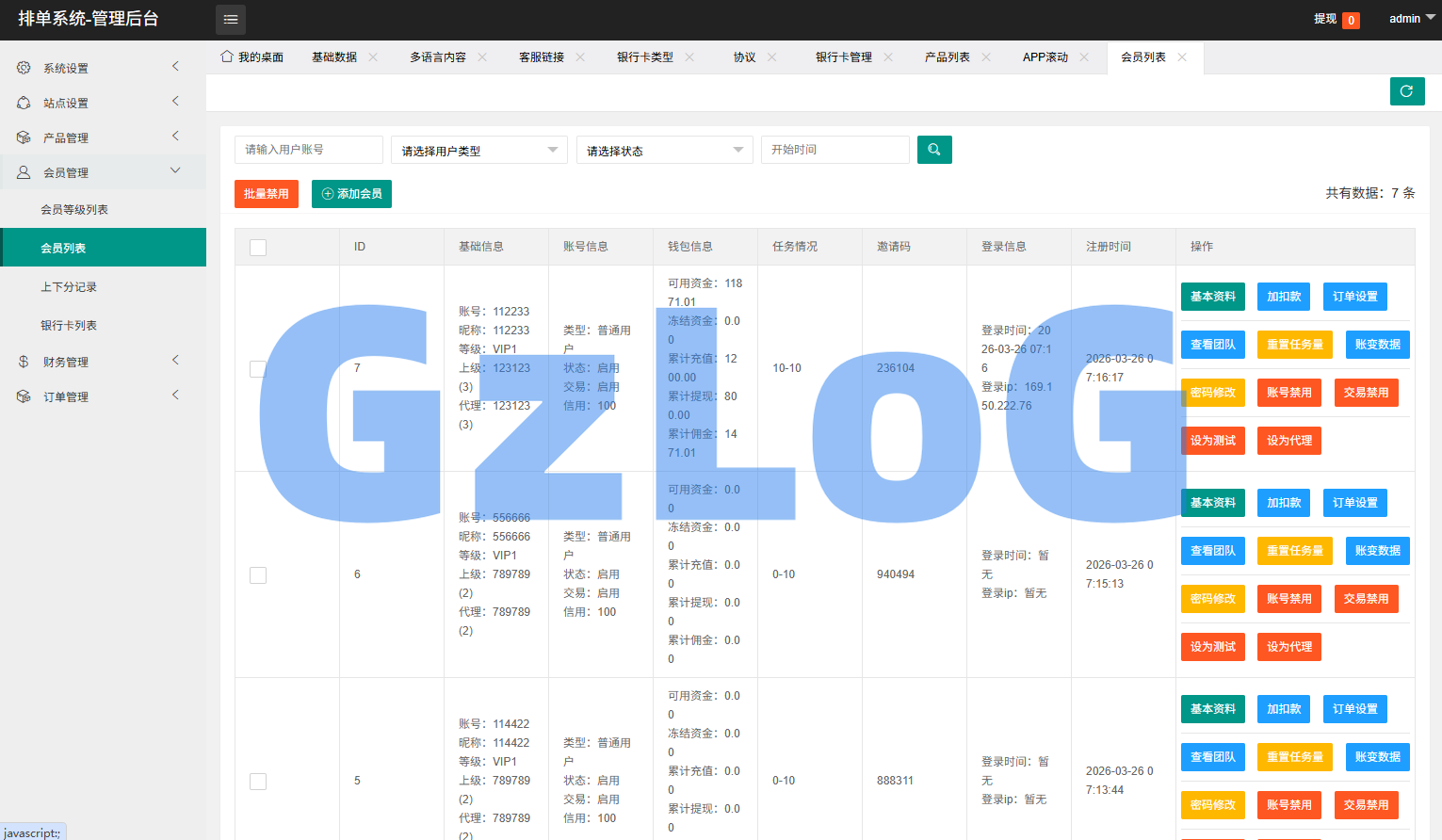Click the 请输入用户账号 input field

click(308, 150)
